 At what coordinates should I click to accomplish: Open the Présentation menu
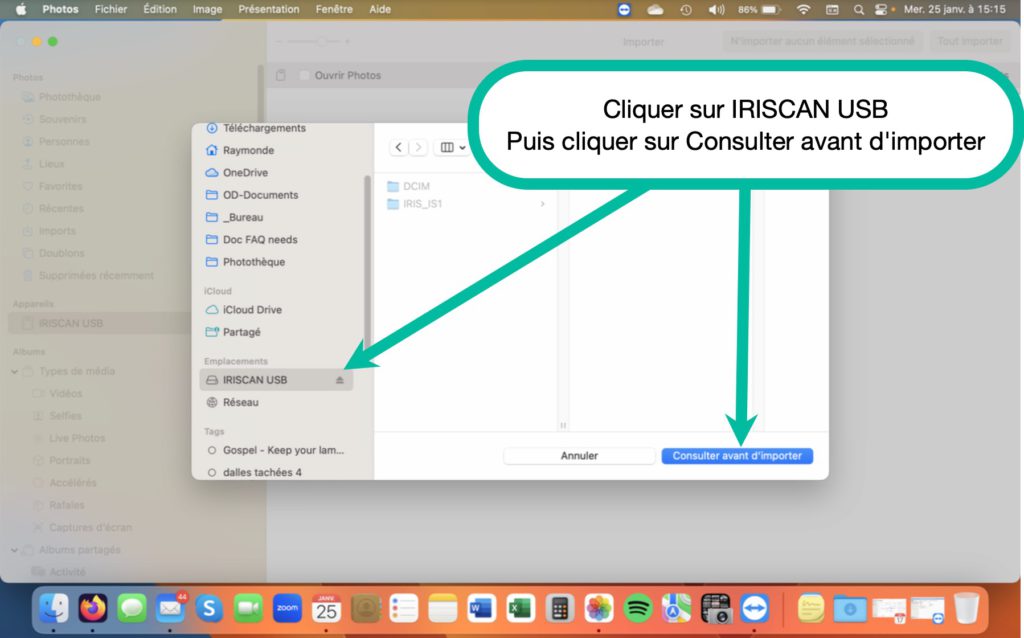click(x=268, y=9)
